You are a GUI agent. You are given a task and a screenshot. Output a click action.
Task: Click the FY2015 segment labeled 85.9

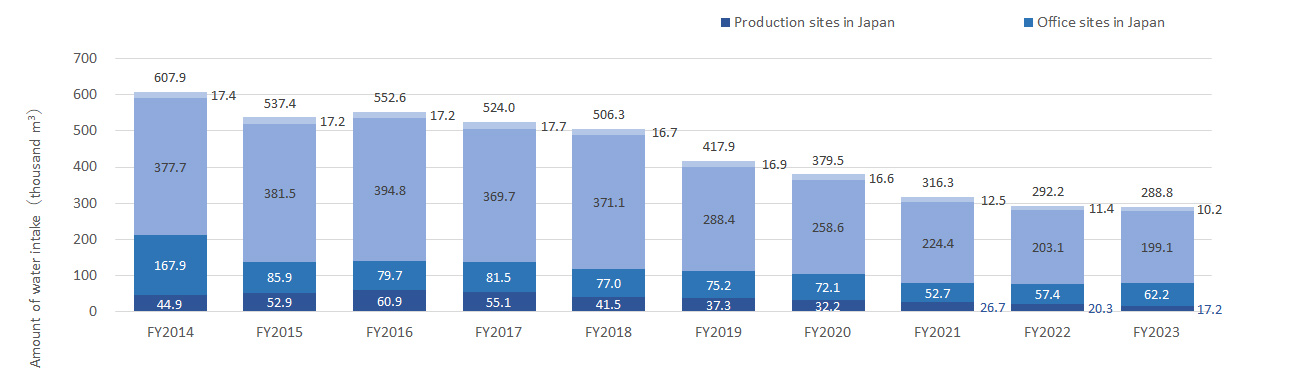point(280,277)
